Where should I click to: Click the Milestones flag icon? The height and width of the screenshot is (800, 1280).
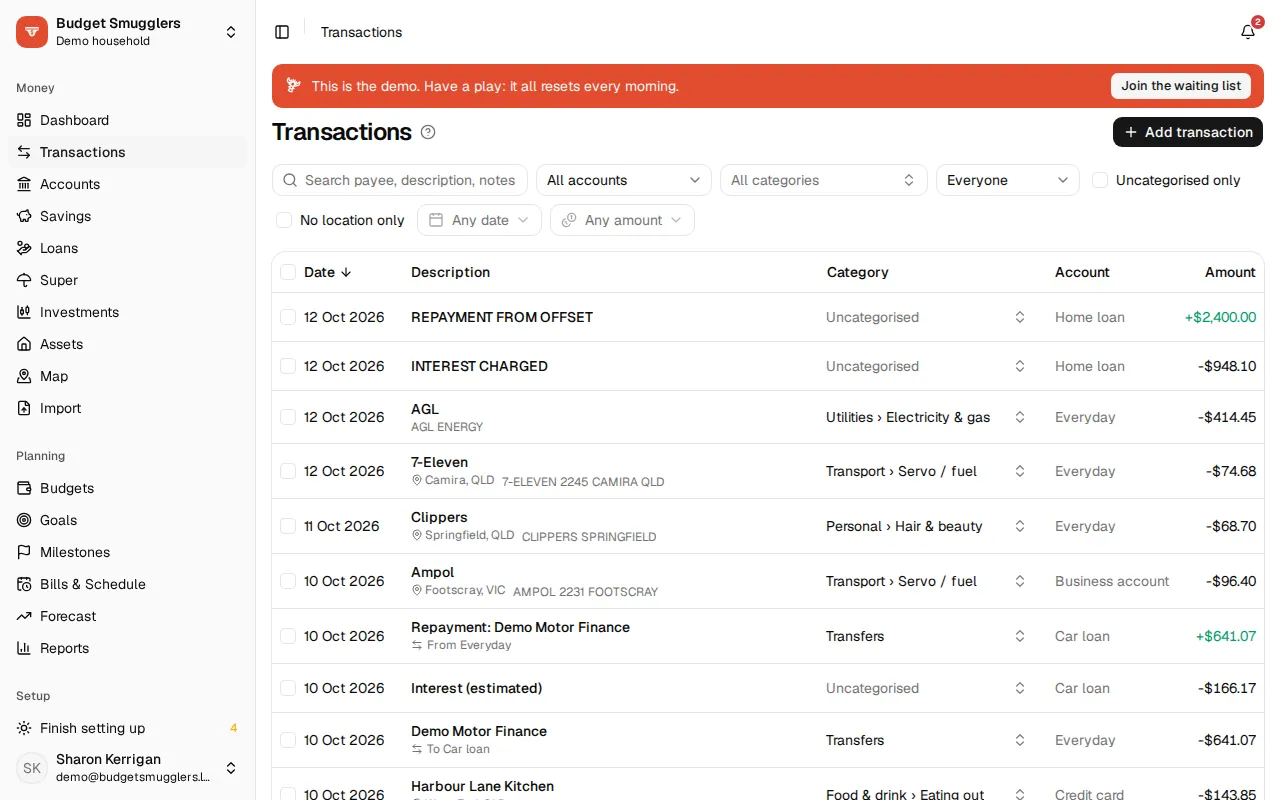click(24, 552)
